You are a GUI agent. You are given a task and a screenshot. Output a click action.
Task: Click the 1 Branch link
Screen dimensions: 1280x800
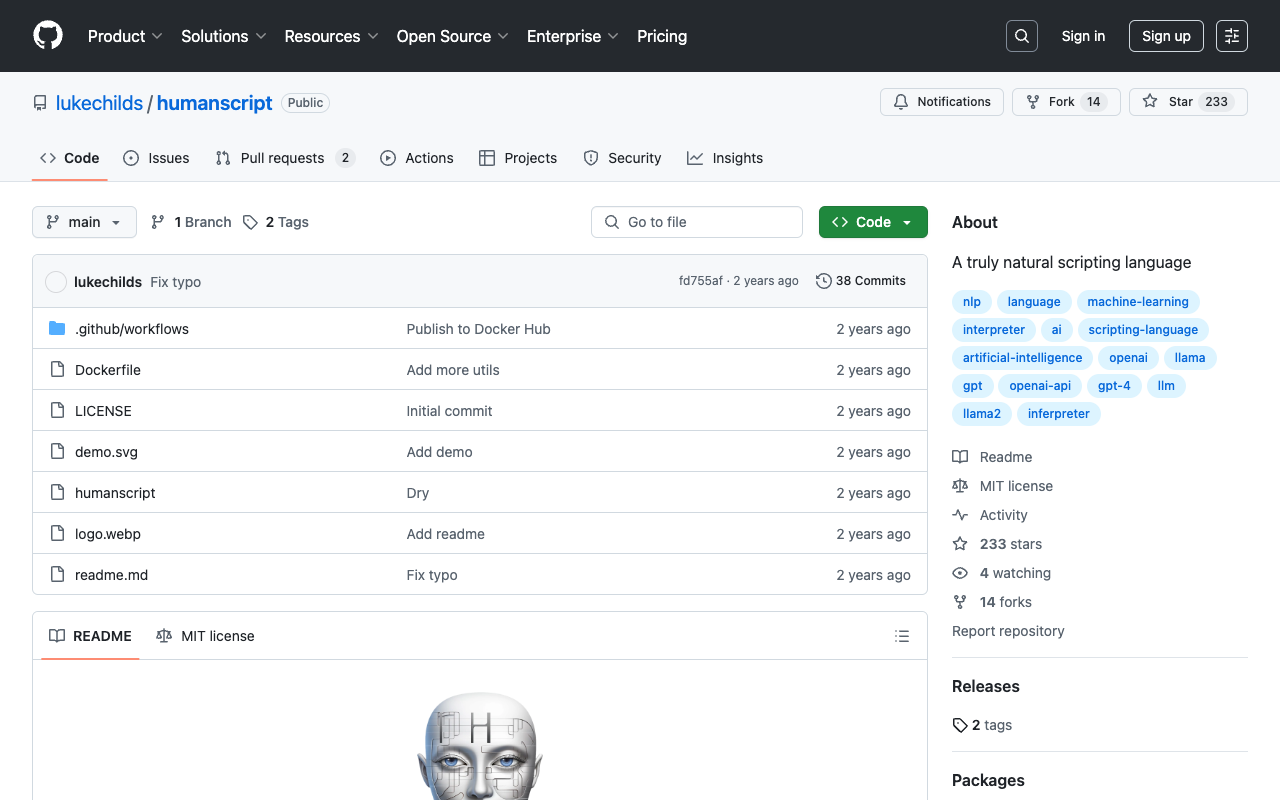191,222
